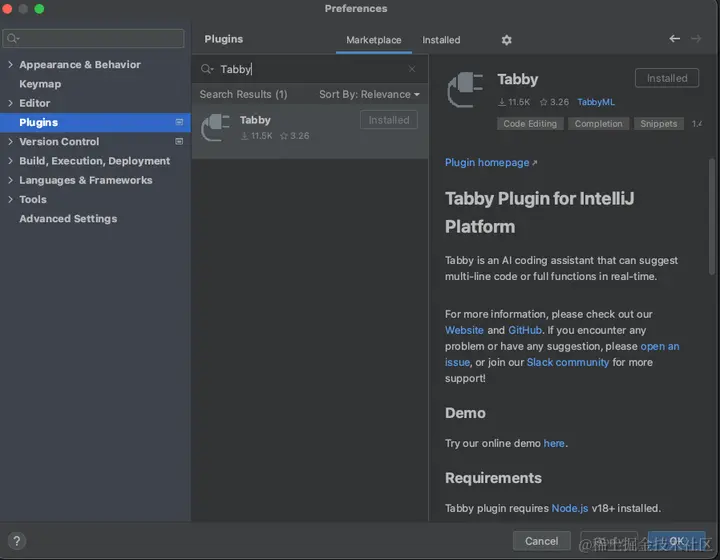Screen dimensions: 720x560
Task: Click the Completion tag
Action: (x=598, y=123)
